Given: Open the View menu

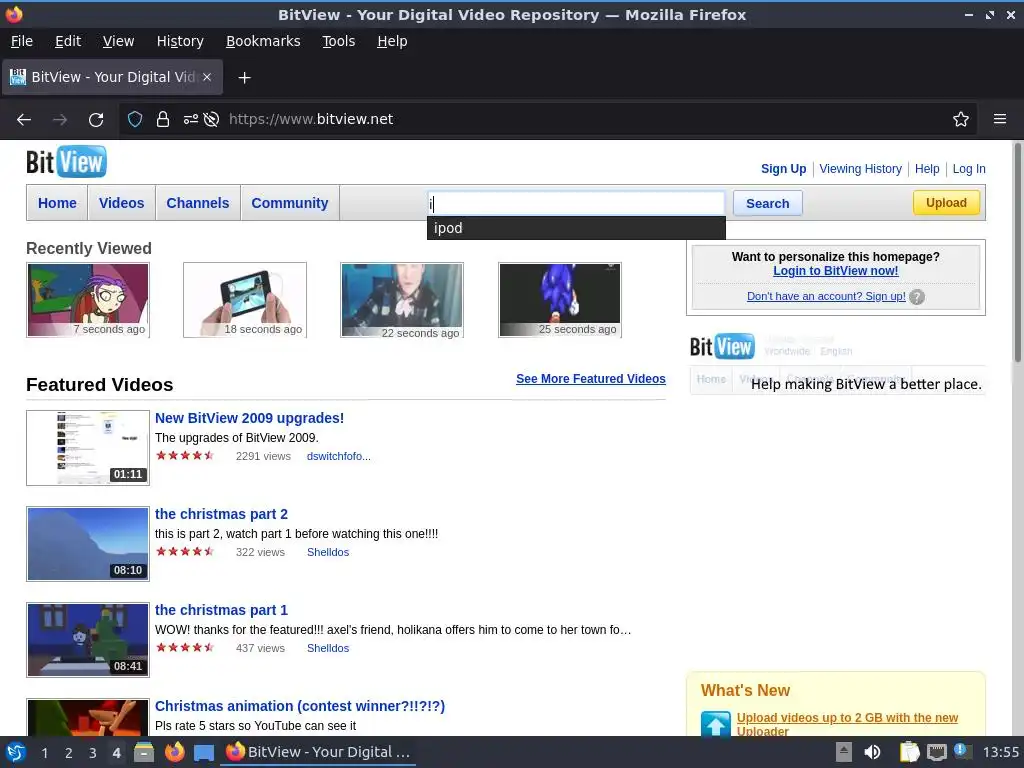Looking at the screenshot, I should (x=118, y=41).
